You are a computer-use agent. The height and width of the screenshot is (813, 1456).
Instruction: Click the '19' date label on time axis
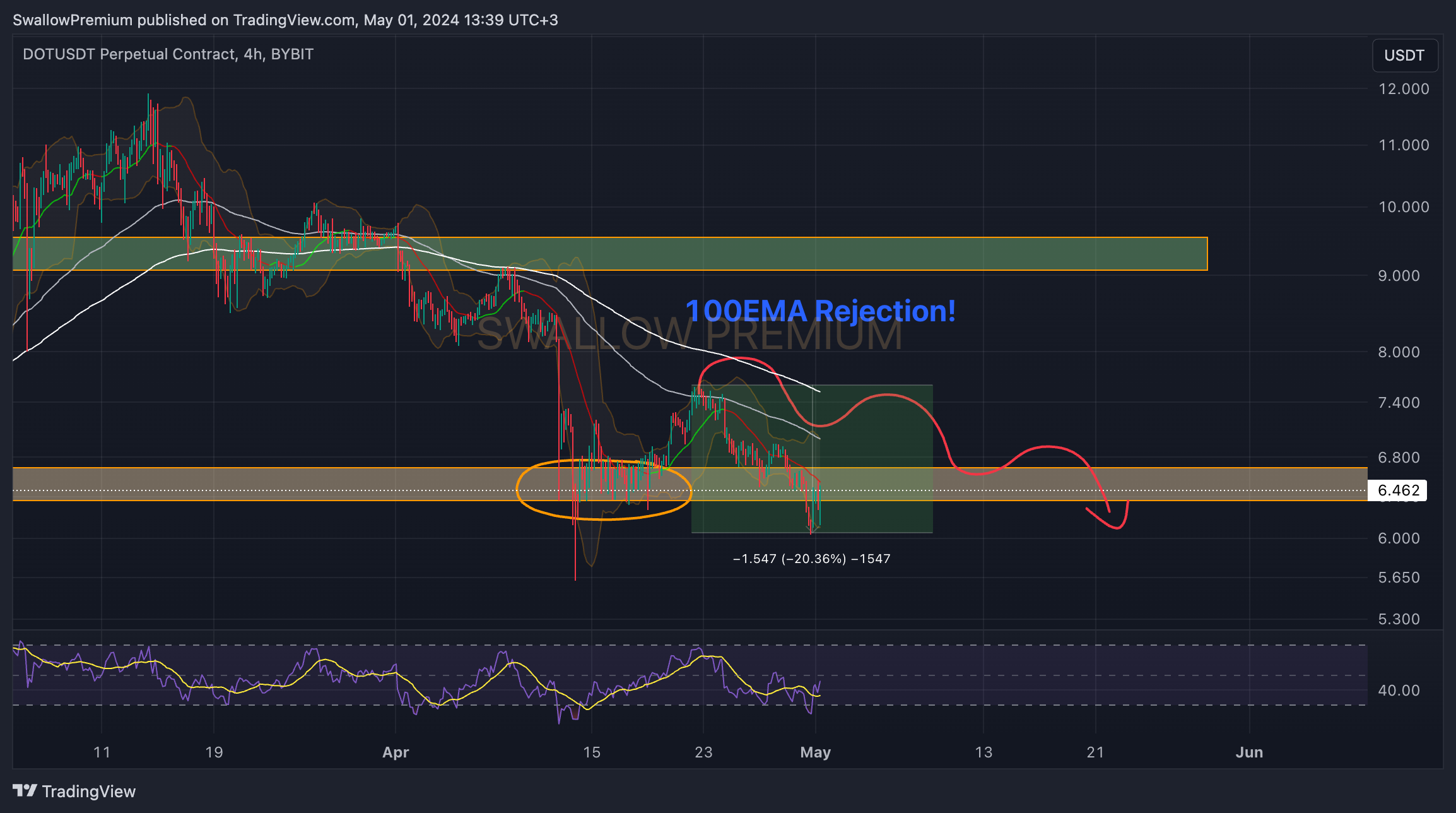[214, 752]
